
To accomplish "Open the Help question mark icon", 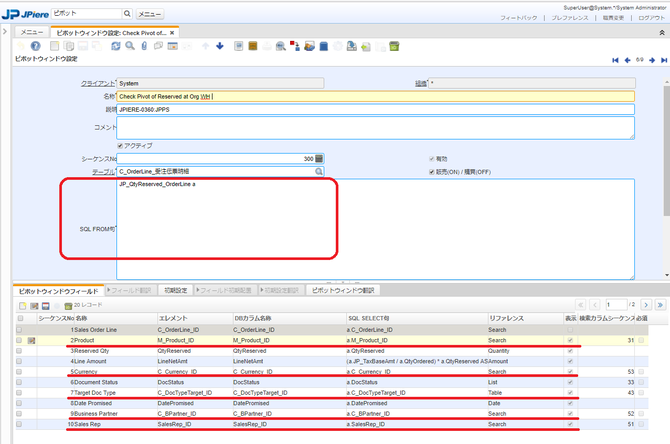I will (35, 46).
